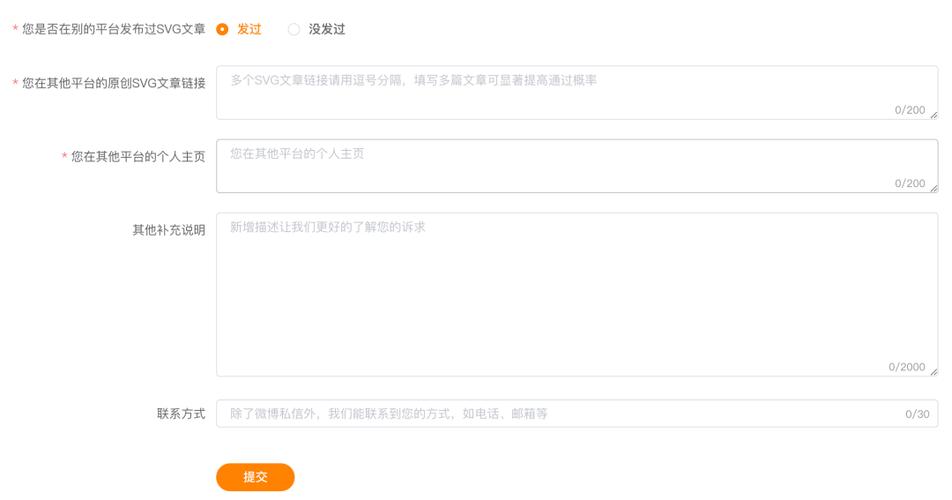Click the 您在其他平台的原创SVG文章链接 label
This screenshot has height=500, width=952.
click(114, 83)
